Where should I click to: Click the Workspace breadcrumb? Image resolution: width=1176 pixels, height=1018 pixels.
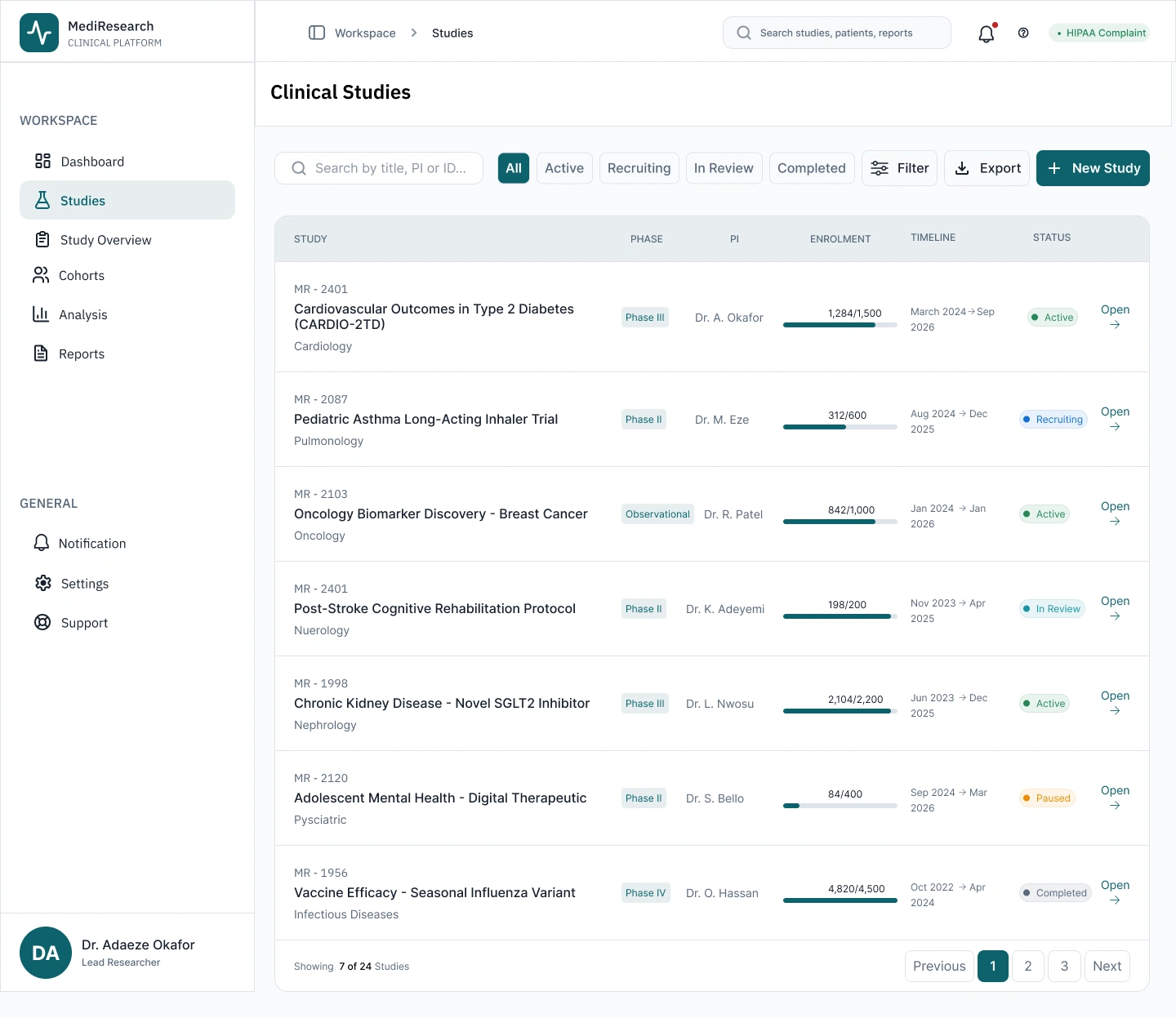(365, 33)
